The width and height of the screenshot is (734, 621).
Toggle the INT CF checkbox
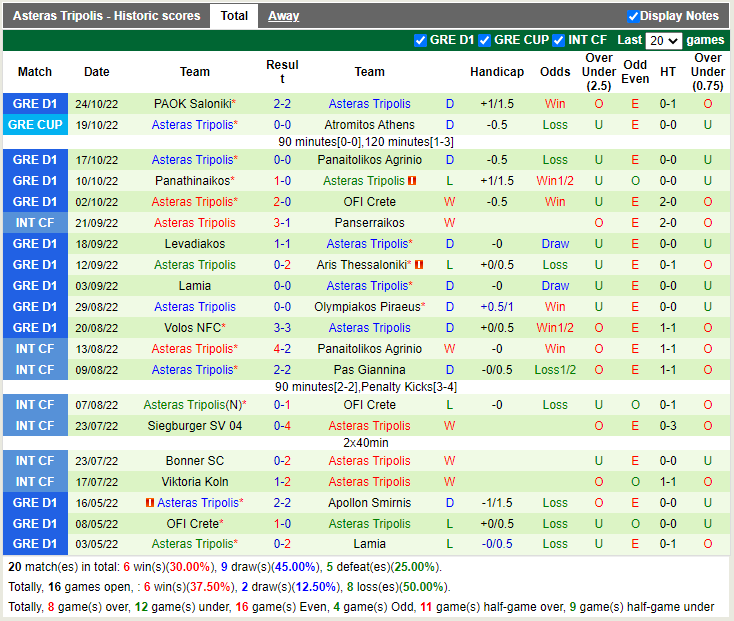[x=558, y=40]
